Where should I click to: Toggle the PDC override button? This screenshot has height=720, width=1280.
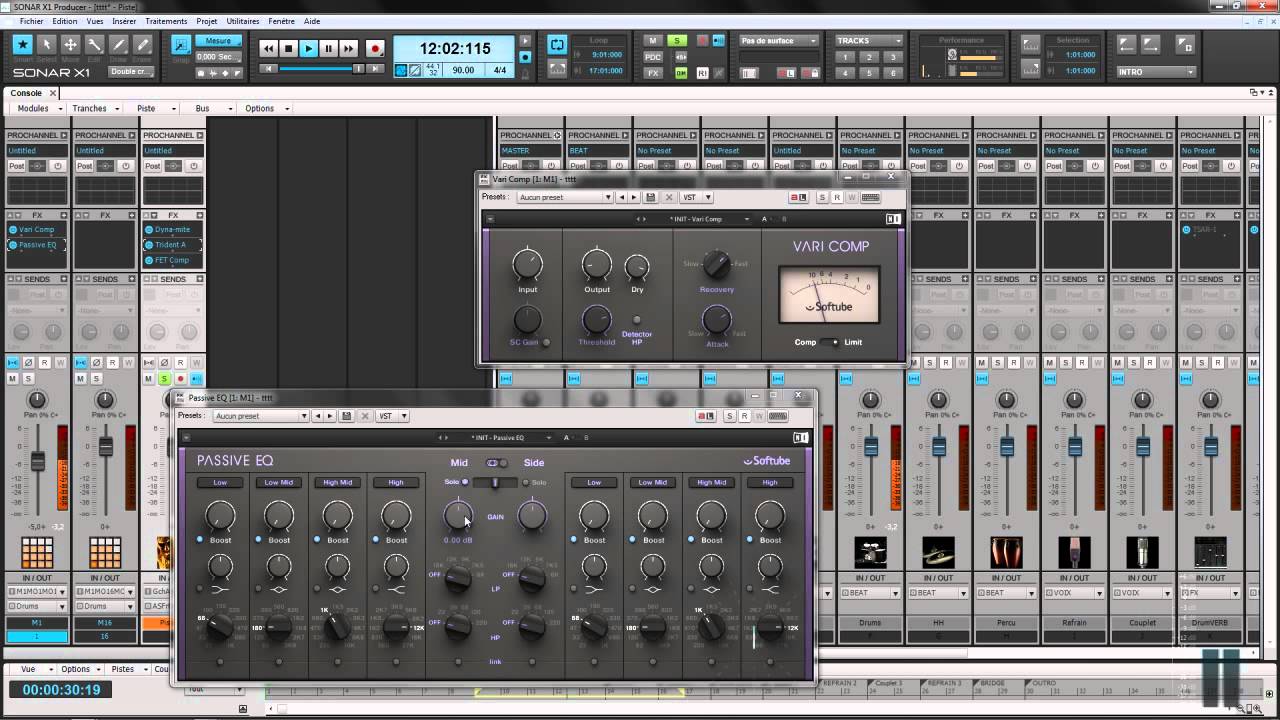(x=653, y=57)
